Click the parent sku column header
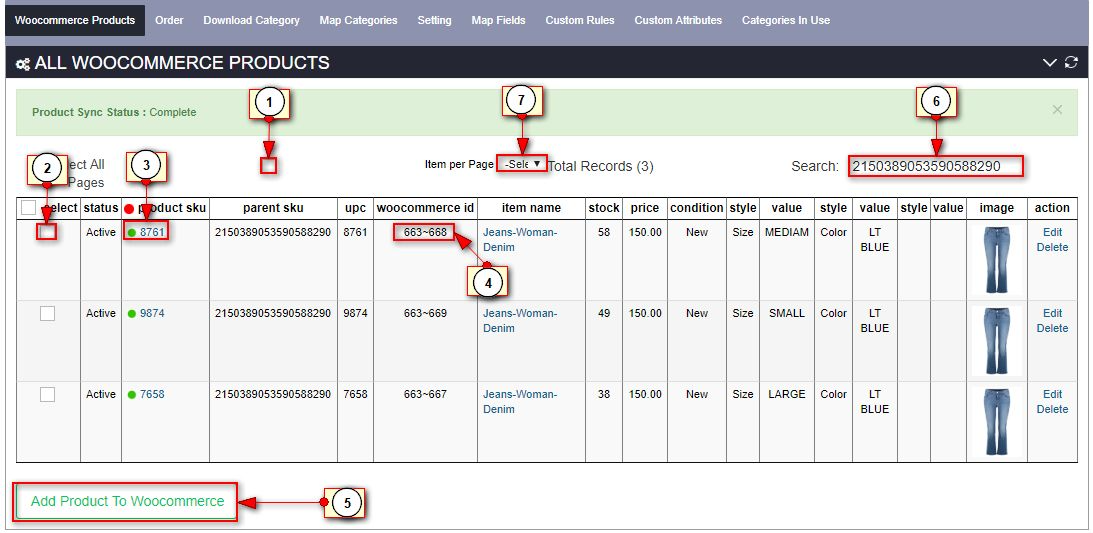This screenshot has width=1093, height=533. click(x=273, y=208)
